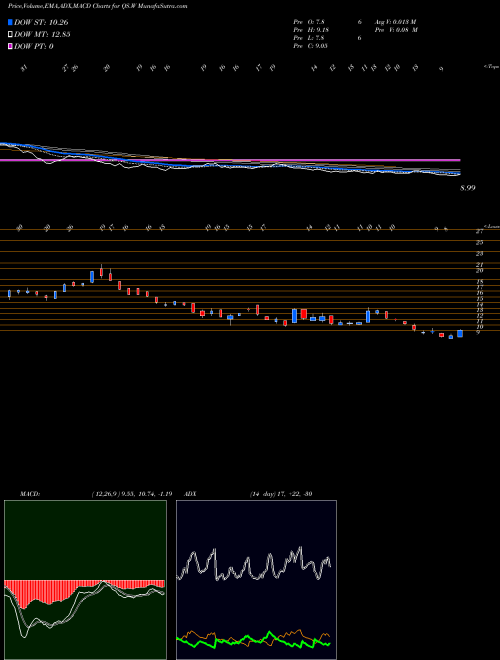Click the white DOW MT legend swatch
The image size is (500, 660).
click(10, 35)
